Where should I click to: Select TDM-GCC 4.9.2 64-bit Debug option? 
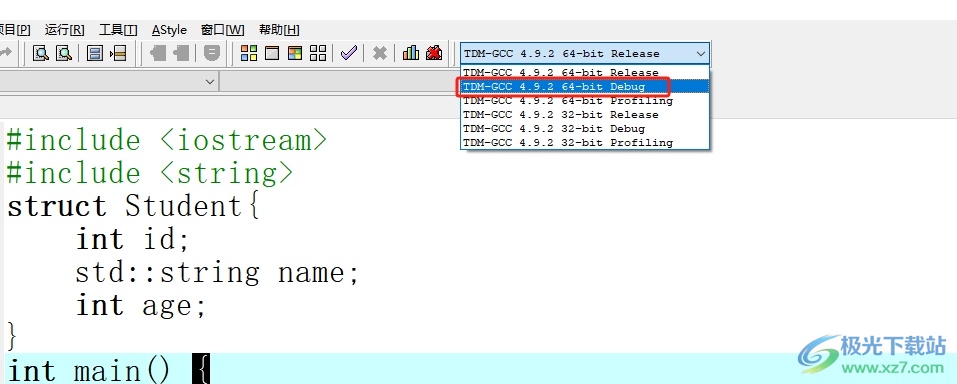click(x=585, y=87)
